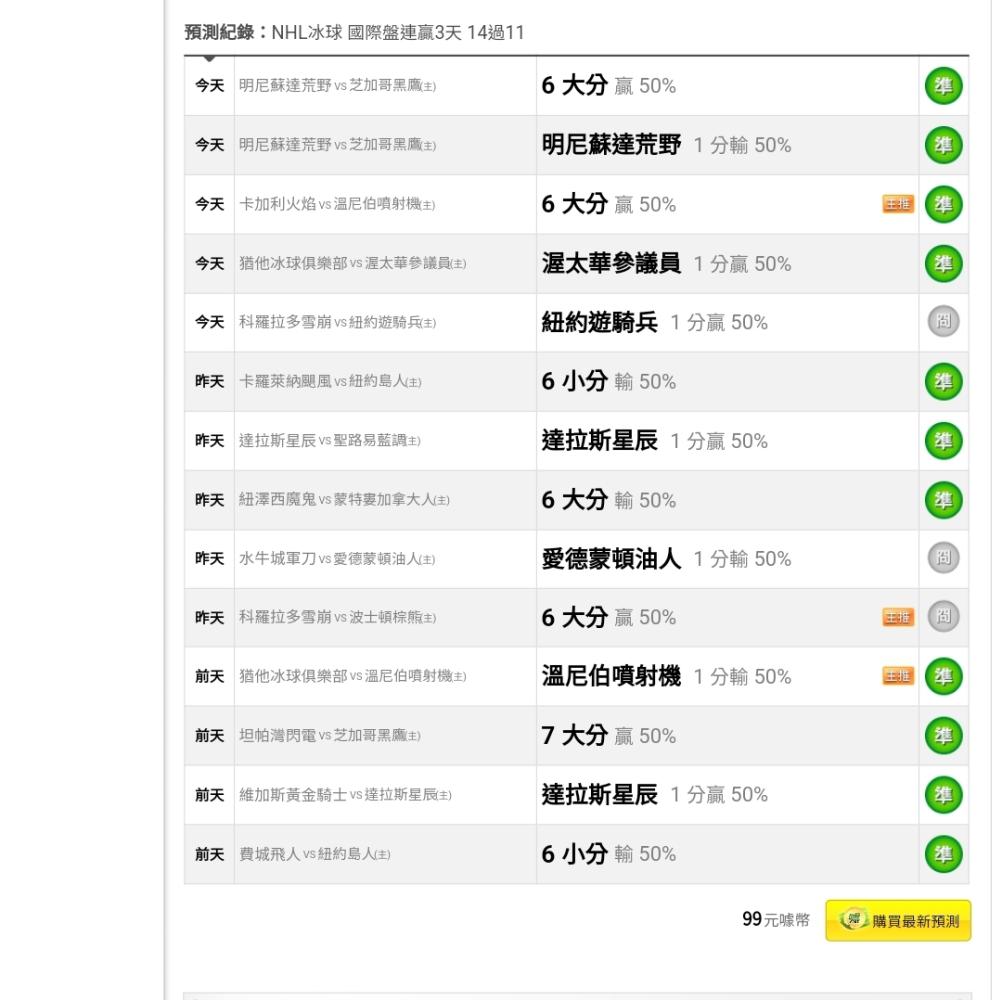The image size is (1002, 1000).
Task: Click green 準 badge in 明尼蘇達荒野 6 大分 row
Action: pyautogui.click(x=943, y=86)
